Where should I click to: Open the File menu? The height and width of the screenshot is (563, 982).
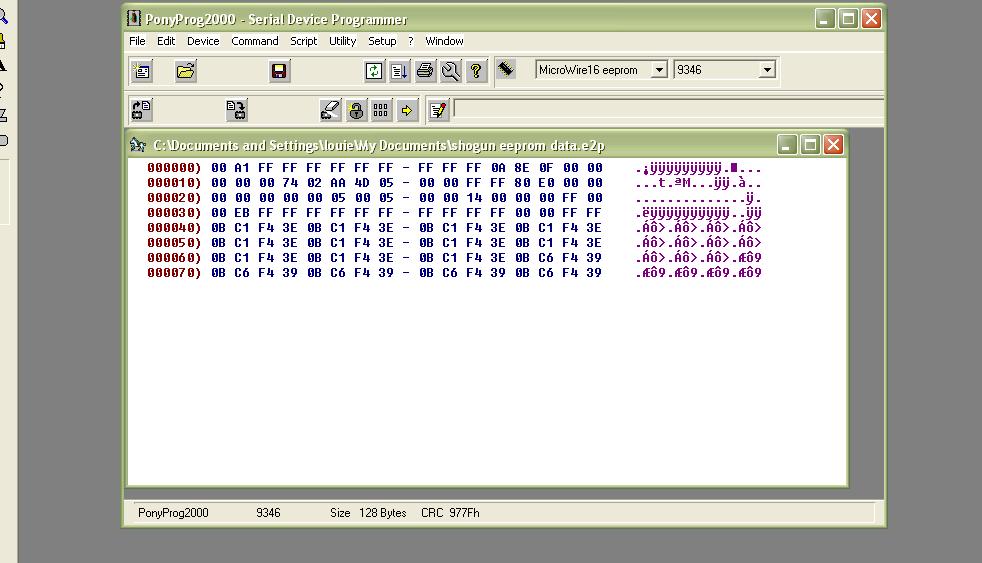(x=137, y=41)
